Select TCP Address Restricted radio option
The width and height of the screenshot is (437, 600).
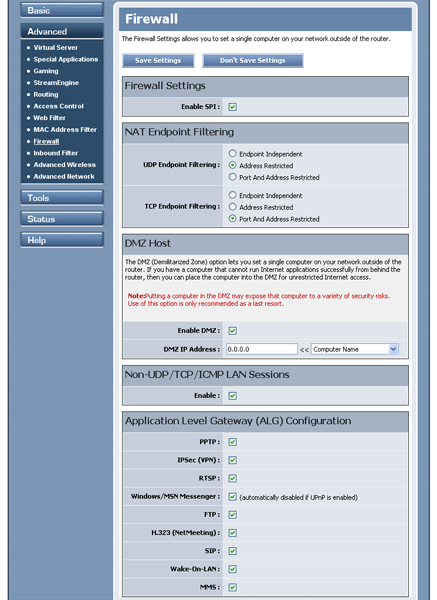point(232,207)
